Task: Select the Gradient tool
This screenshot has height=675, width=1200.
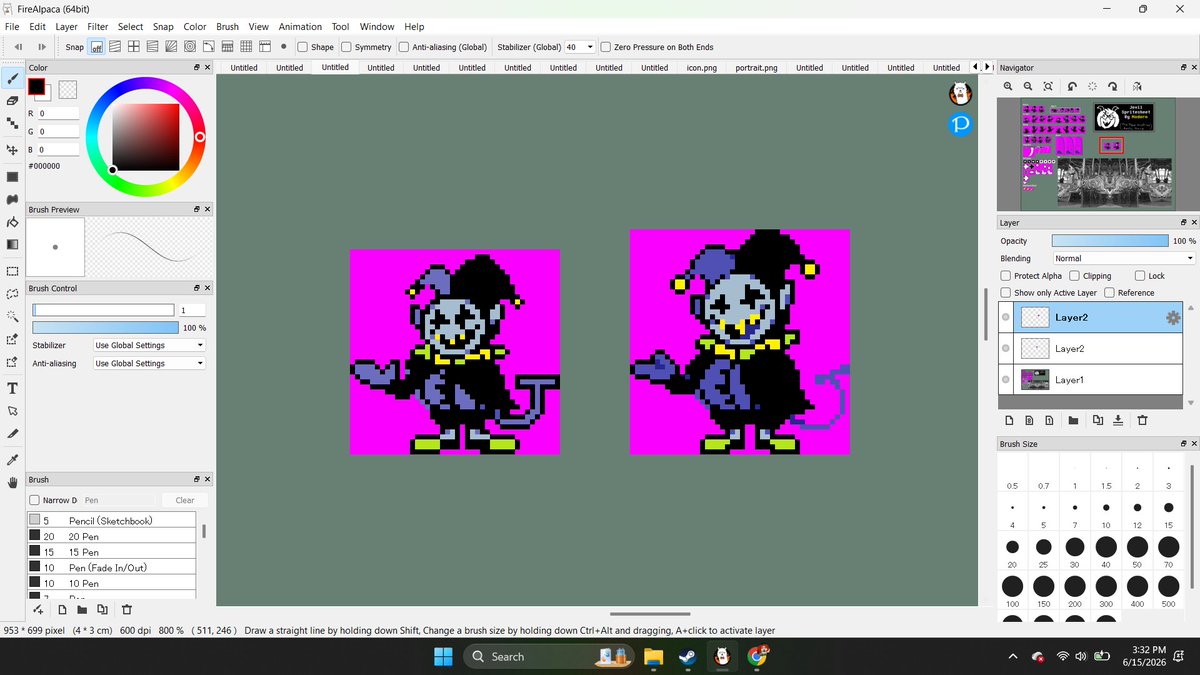Action: tap(12, 244)
